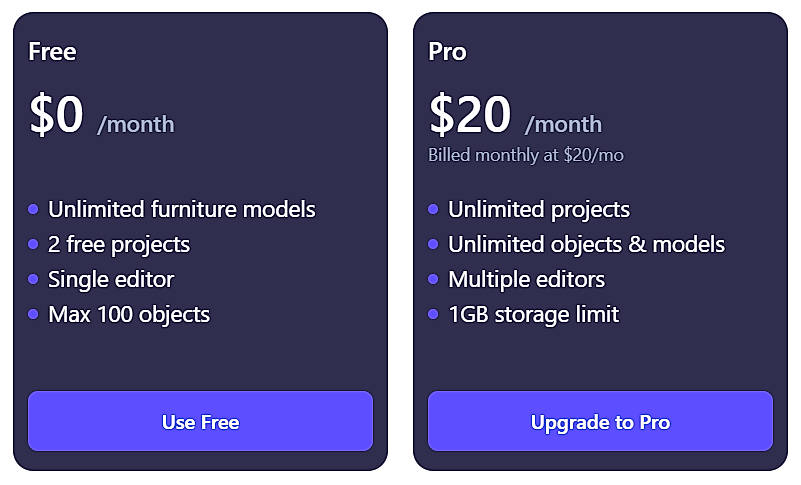Click the $0 price text
This screenshot has height=485, width=801.
(57, 115)
